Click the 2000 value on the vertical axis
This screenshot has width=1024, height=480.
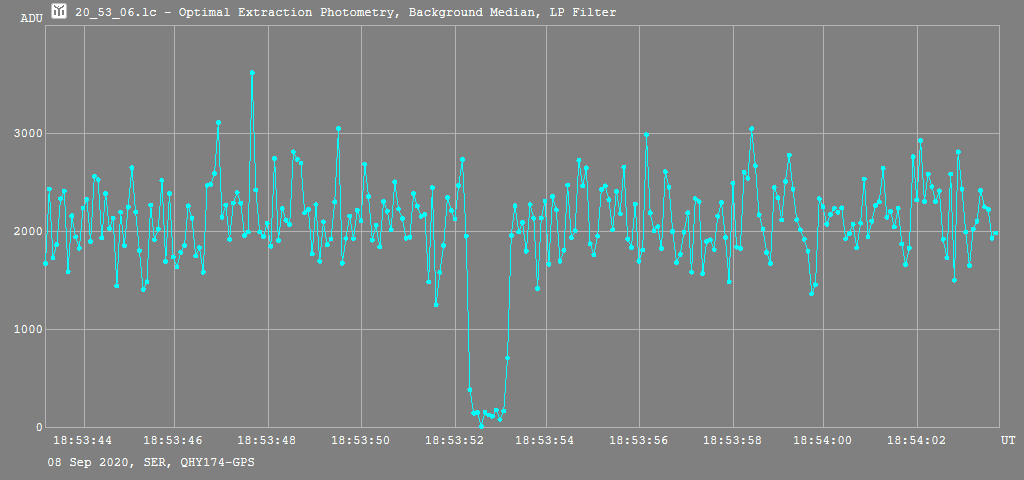[x=22, y=232]
